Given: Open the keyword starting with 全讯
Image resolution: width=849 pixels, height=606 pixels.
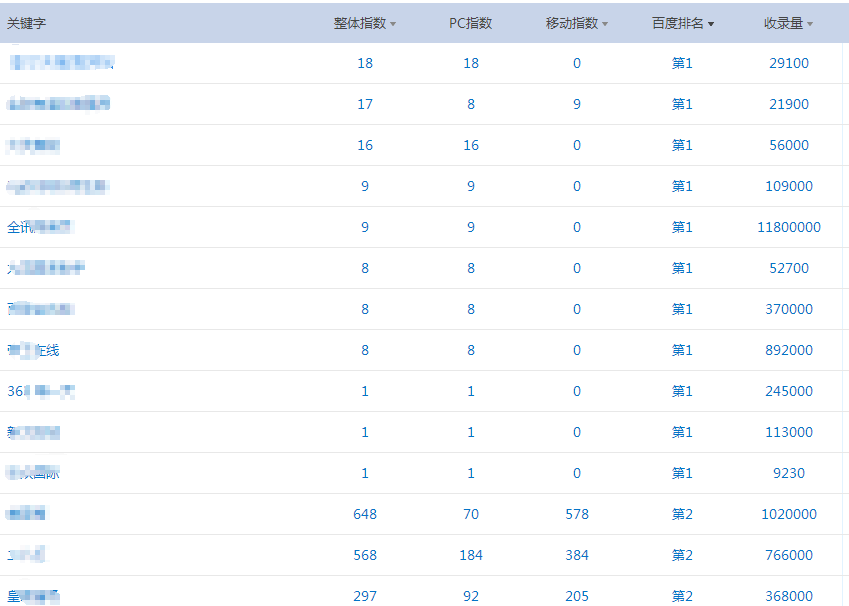Looking at the screenshot, I should [x=40, y=227].
